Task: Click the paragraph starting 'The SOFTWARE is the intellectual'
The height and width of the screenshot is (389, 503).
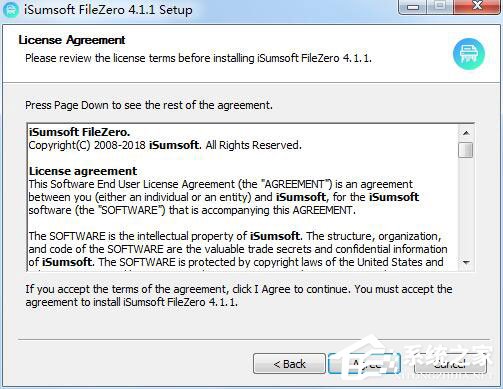Action: tap(238, 249)
